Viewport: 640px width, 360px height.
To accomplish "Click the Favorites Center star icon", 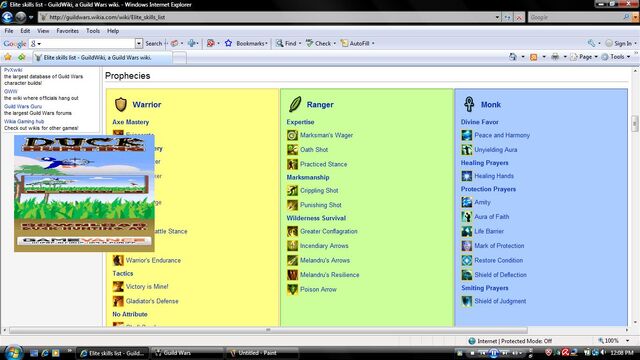I will point(8,57).
